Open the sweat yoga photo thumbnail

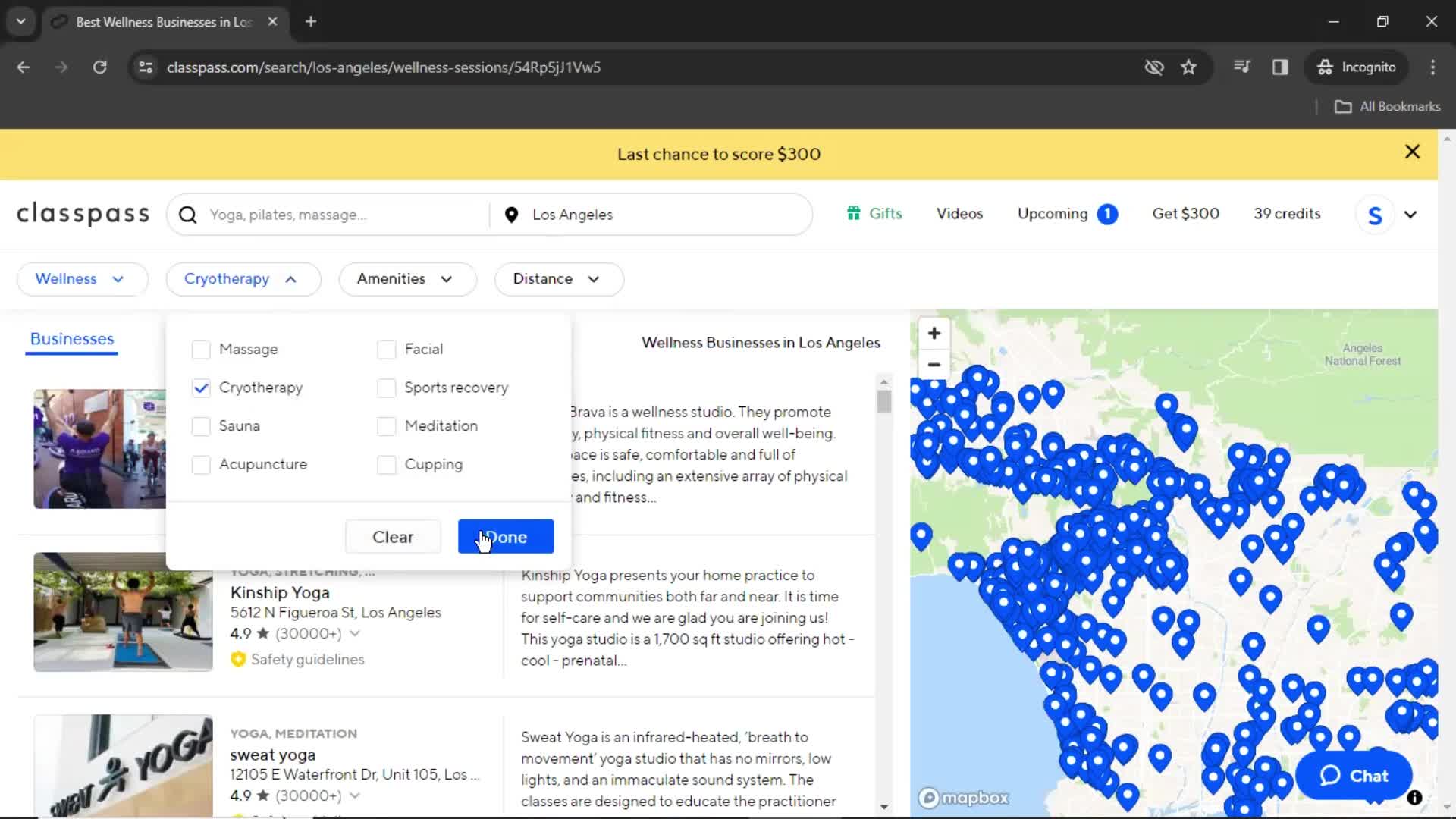[x=123, y=766]
